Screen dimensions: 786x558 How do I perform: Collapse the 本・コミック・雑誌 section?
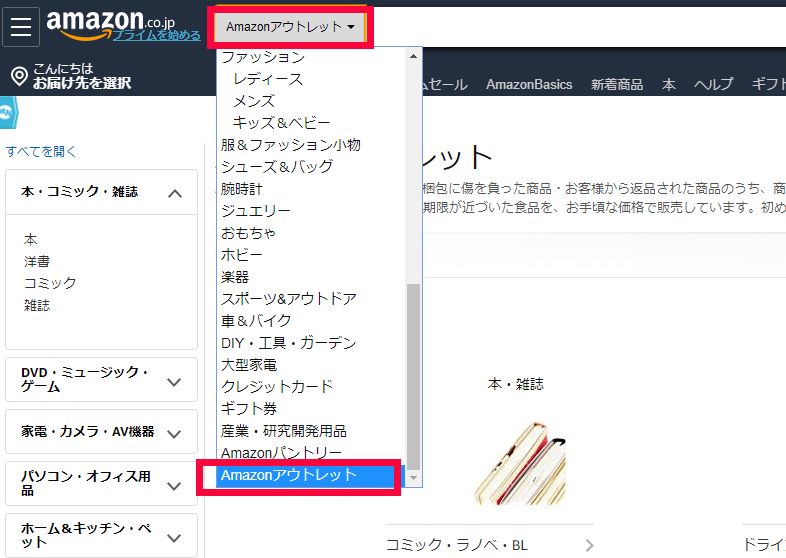click(x=175, y=193)
